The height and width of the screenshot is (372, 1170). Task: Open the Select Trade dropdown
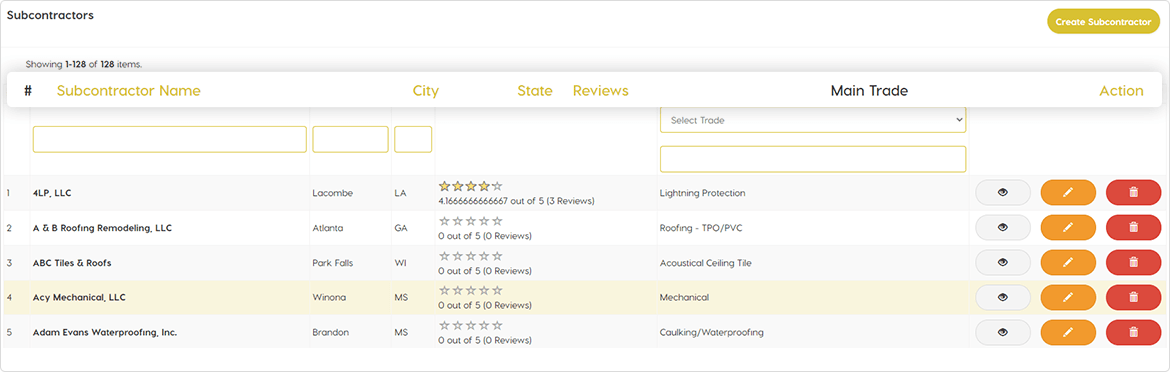click(813, 120)
